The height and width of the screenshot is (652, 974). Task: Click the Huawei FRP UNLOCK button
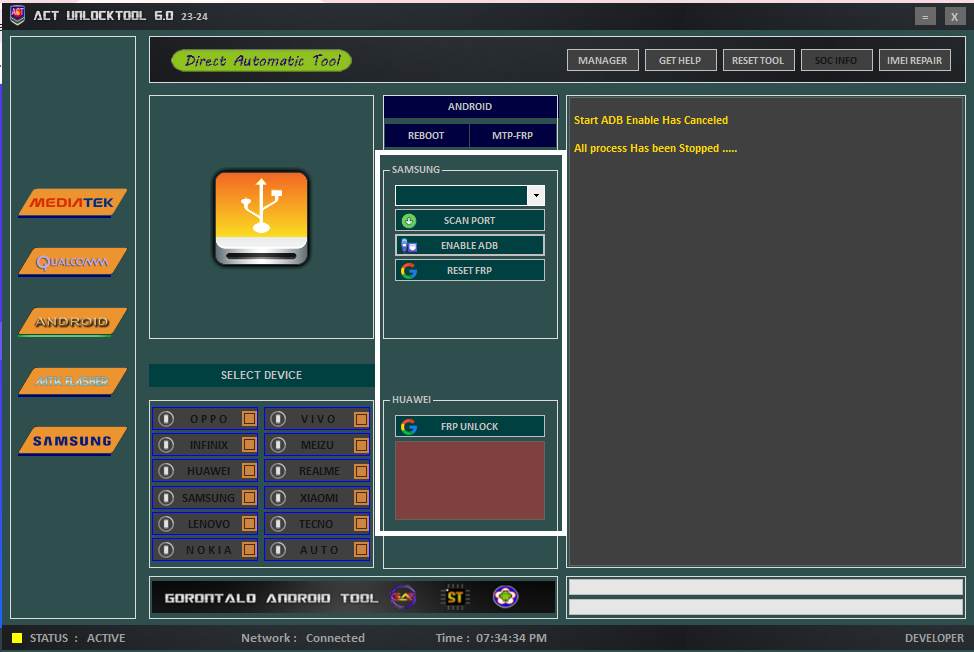470,427
